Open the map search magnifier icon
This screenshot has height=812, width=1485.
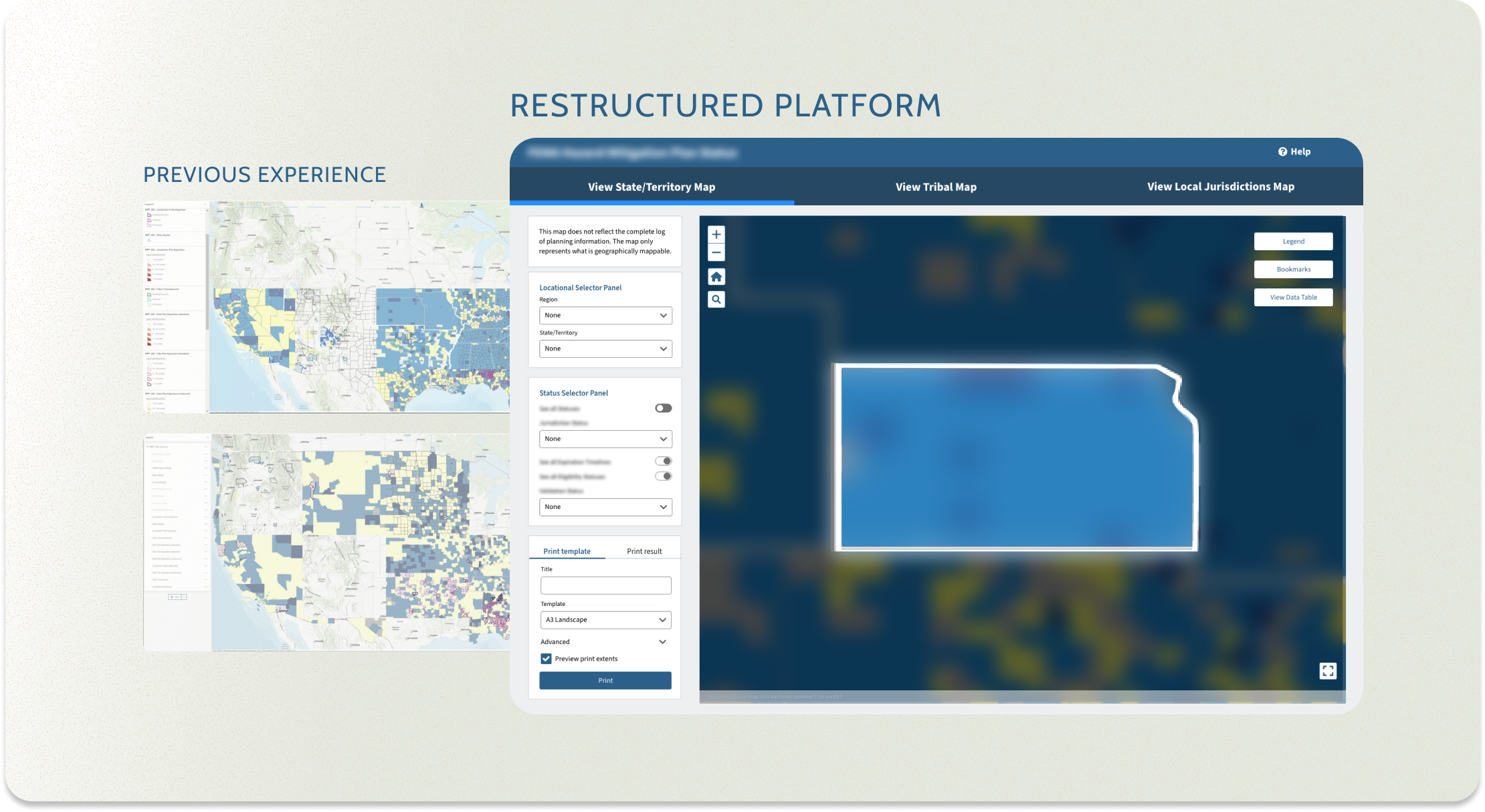click(x=716, y=300)
